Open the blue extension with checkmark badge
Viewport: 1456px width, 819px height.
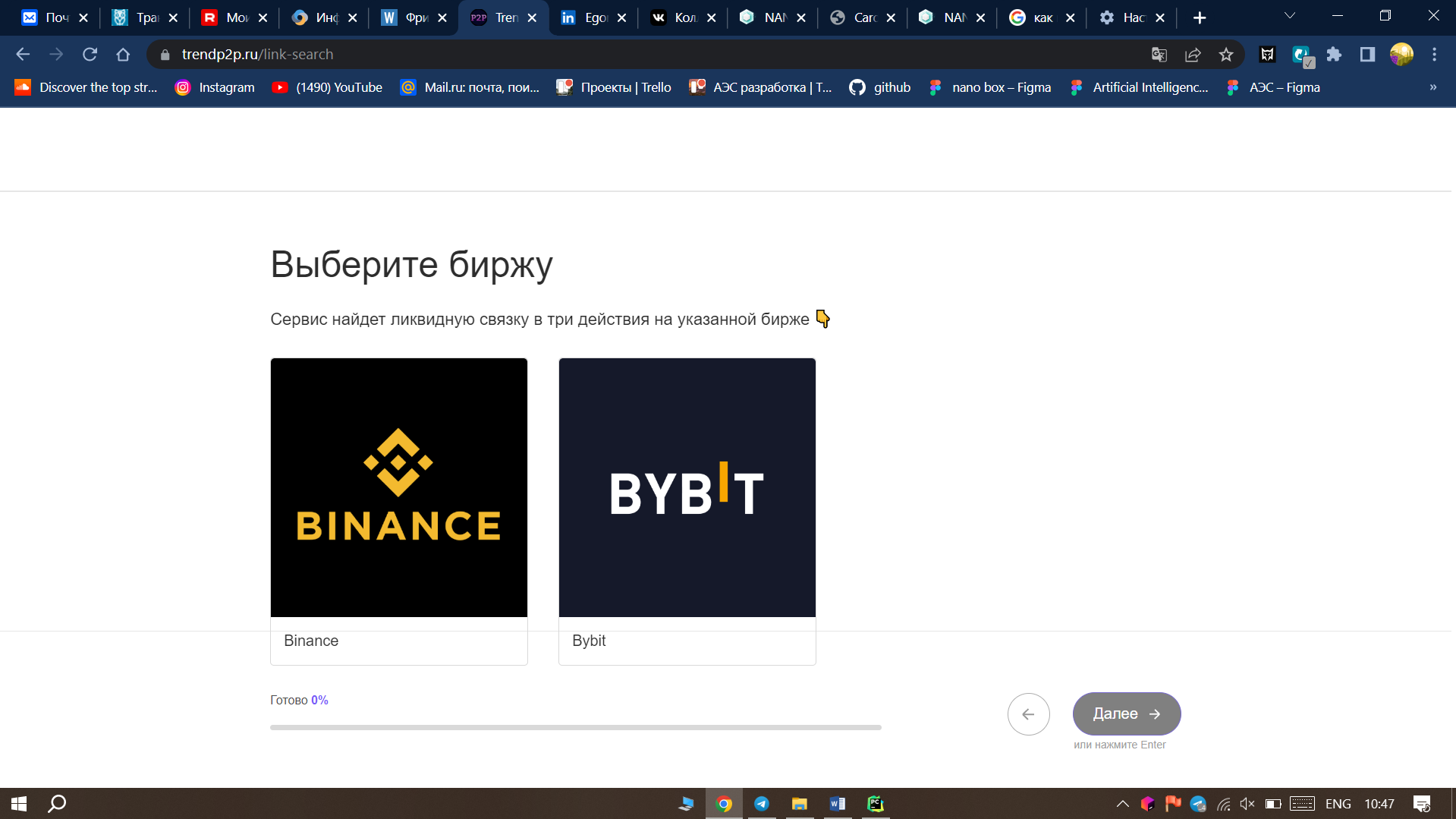1302,55
